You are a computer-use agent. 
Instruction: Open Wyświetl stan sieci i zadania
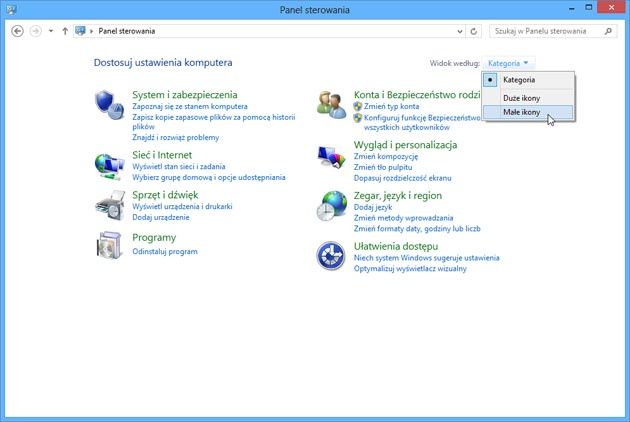[179, 166]
